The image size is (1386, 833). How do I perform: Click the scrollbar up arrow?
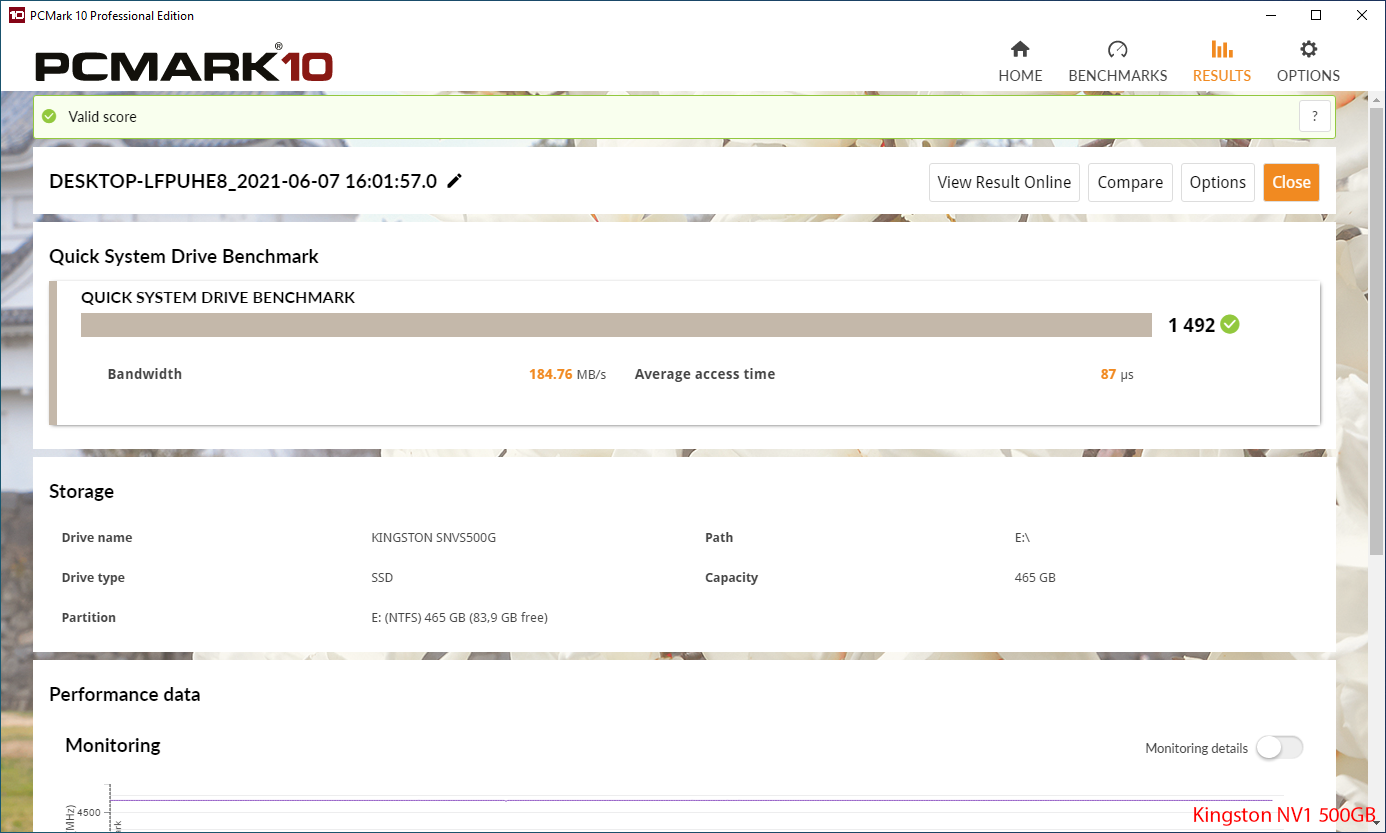[x=1377, y=98]
